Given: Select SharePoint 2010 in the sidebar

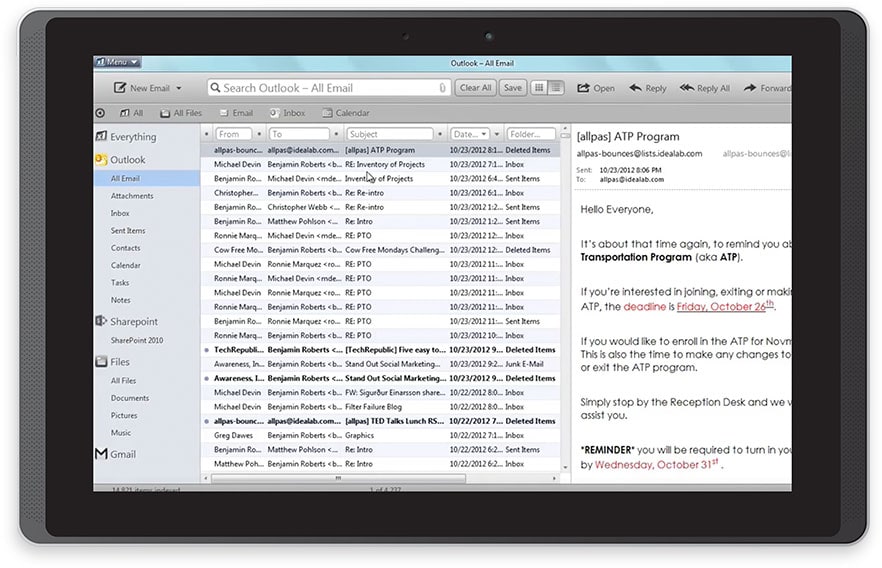Looking at the screenshot, I should point(137,340).
